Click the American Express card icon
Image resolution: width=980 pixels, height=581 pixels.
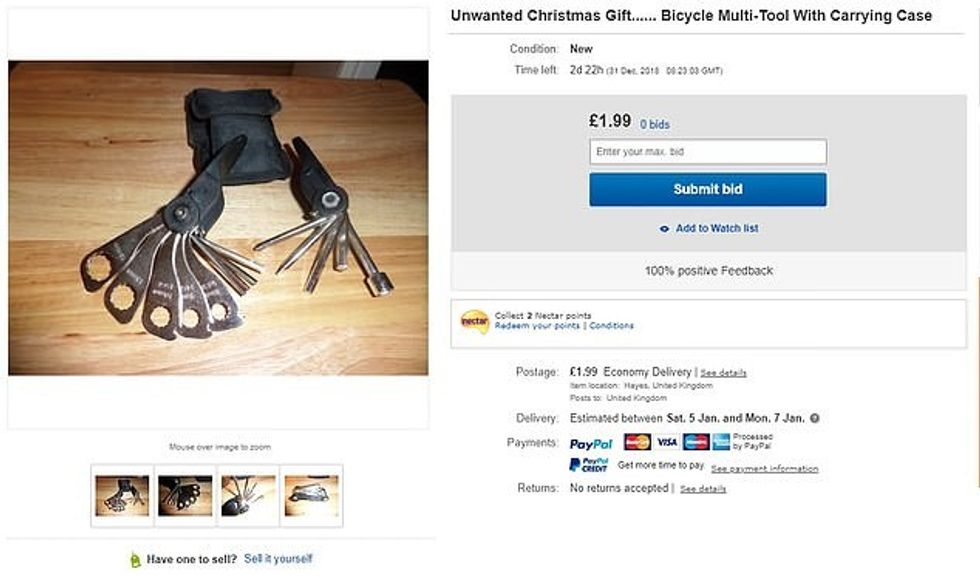coord(721,442)
